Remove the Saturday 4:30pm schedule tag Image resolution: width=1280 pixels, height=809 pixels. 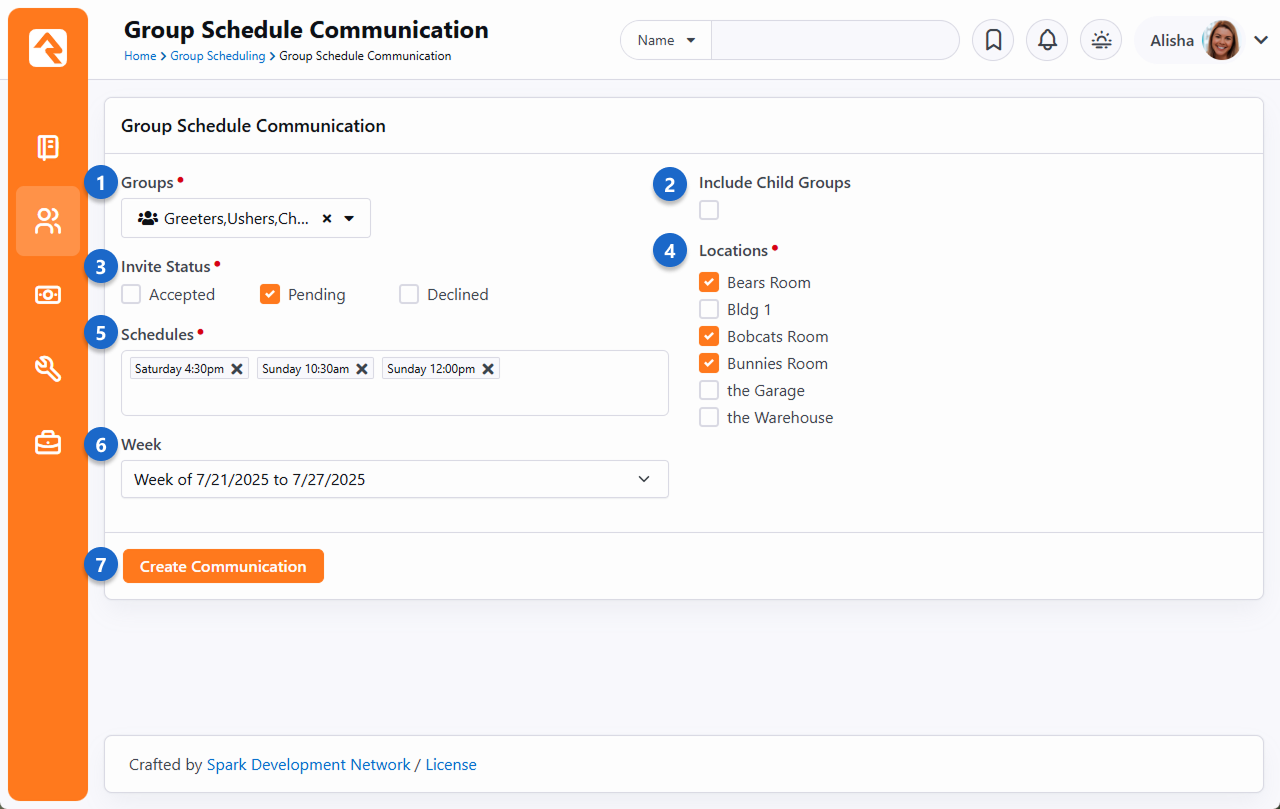[237, 369]
